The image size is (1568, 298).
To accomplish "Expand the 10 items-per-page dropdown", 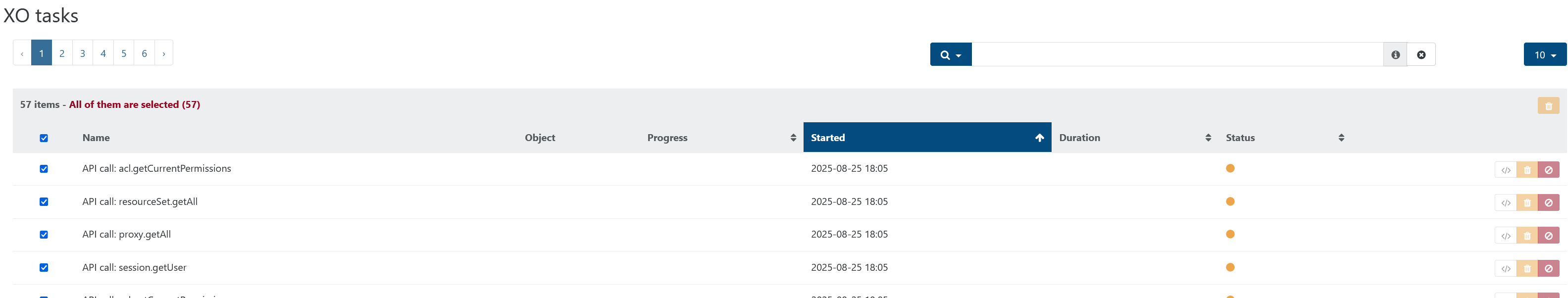I will (x=1545, y=55).
